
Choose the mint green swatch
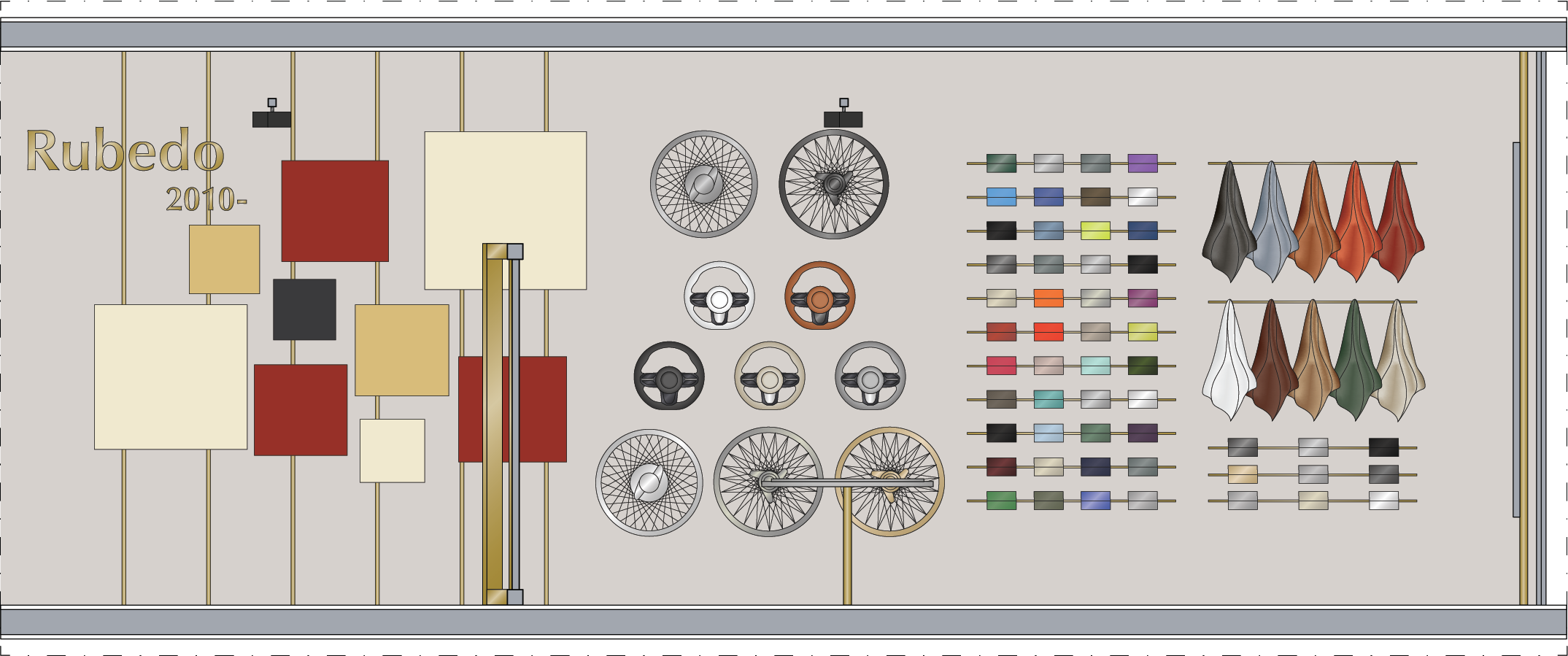pos(1095,366)
